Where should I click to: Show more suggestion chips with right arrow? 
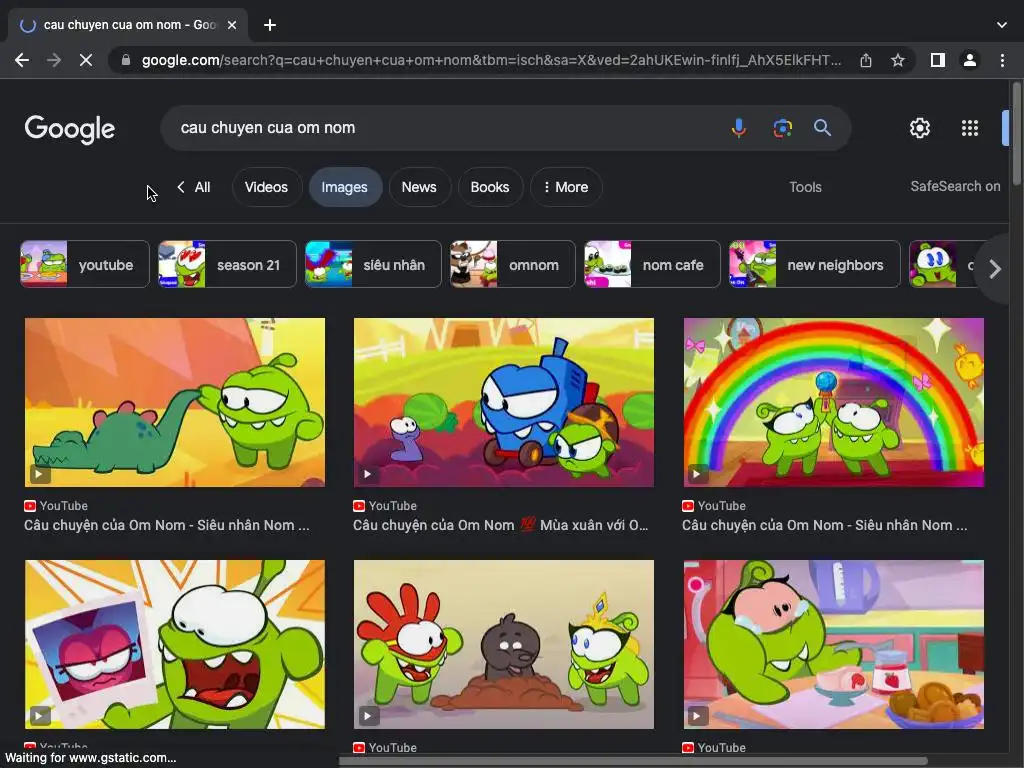coord(995,269)
